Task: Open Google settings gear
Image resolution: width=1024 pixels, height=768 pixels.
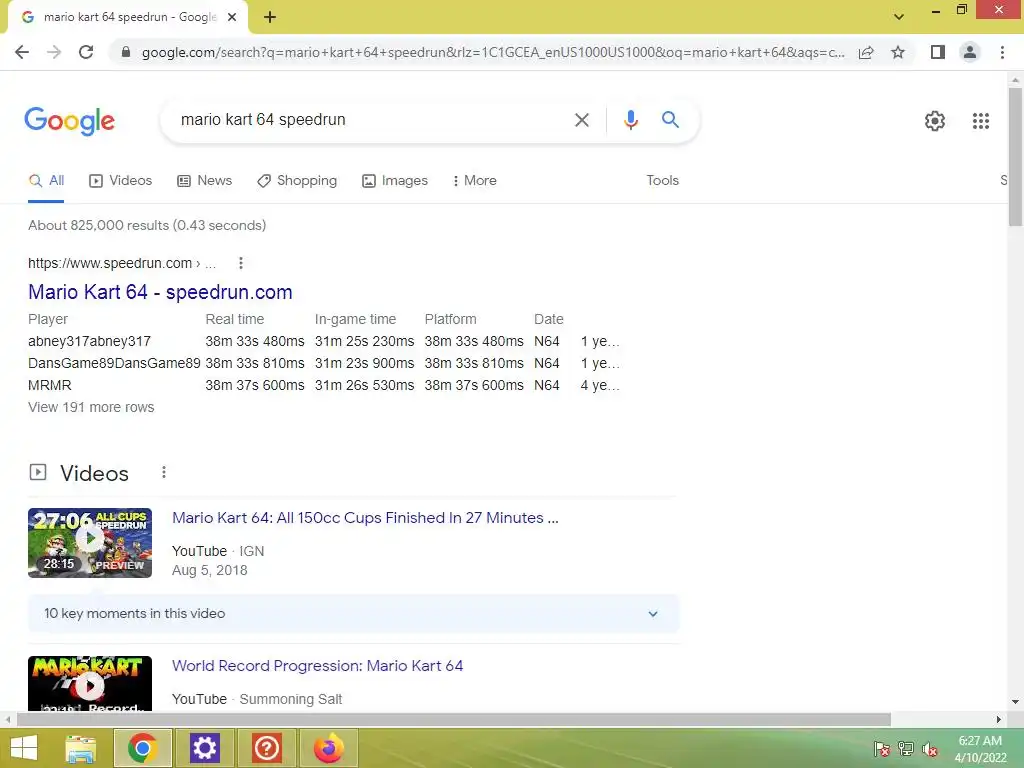Action: pyautogui.click(x=935, y=121)
